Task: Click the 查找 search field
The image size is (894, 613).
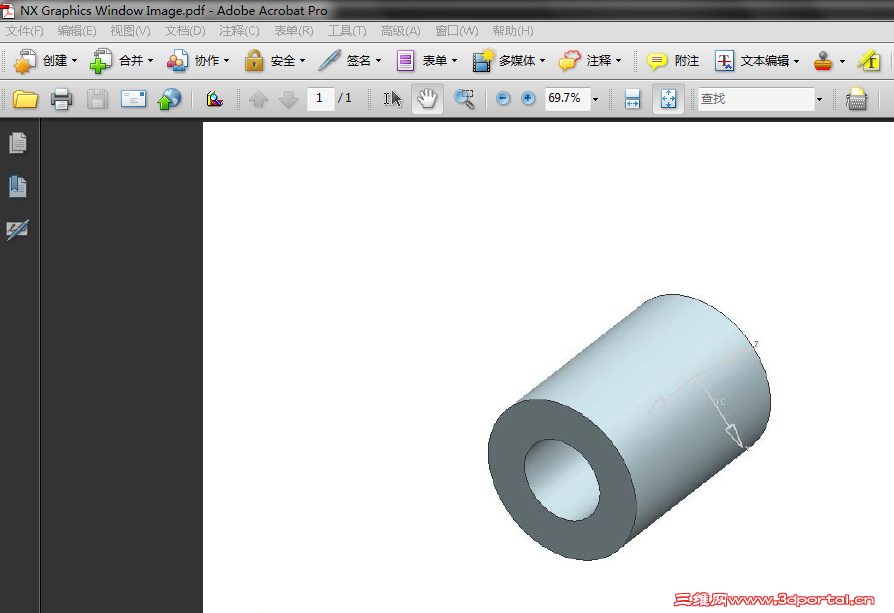Action: [756, 99]
